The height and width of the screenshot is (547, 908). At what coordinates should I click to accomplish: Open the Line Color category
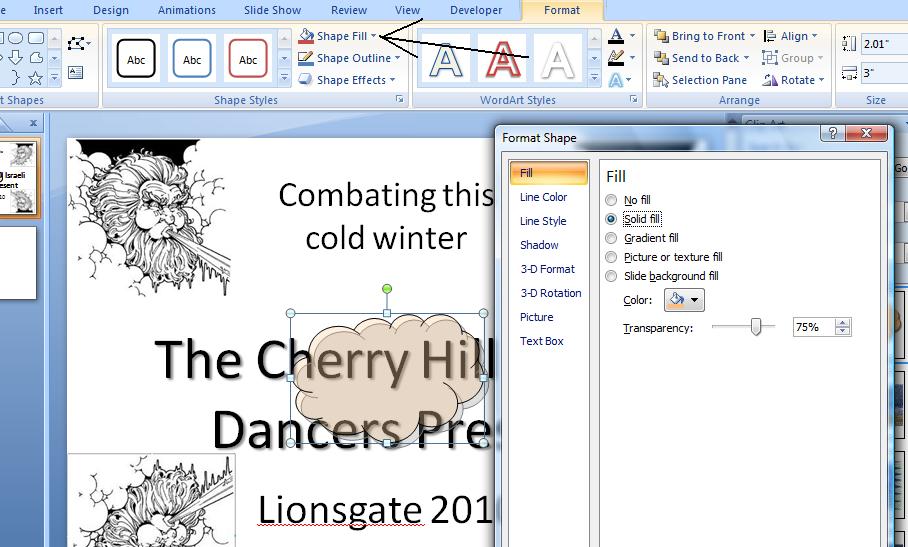(x=543, y=197)
